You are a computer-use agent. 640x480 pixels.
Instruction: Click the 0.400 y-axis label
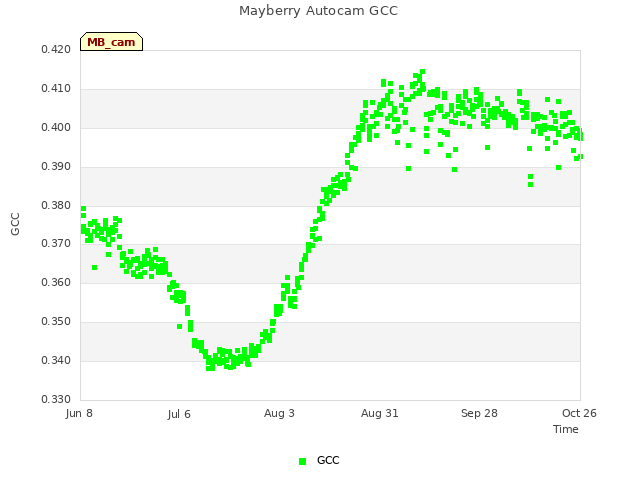[56, 128]
